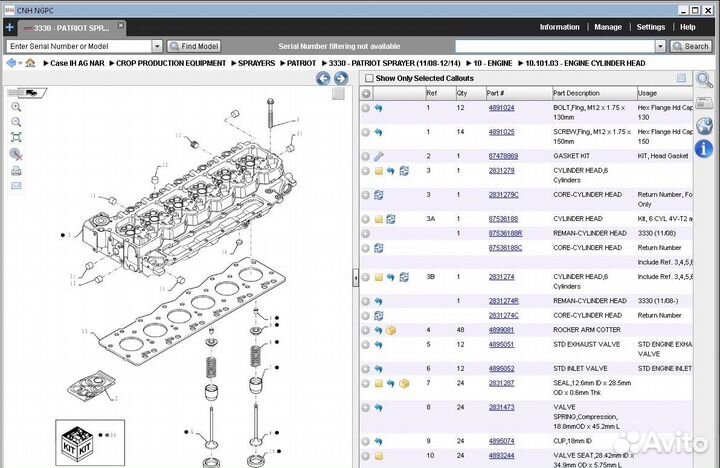Open the Manage menu
This screenshot has width=720, height=468.
point(607,27)
